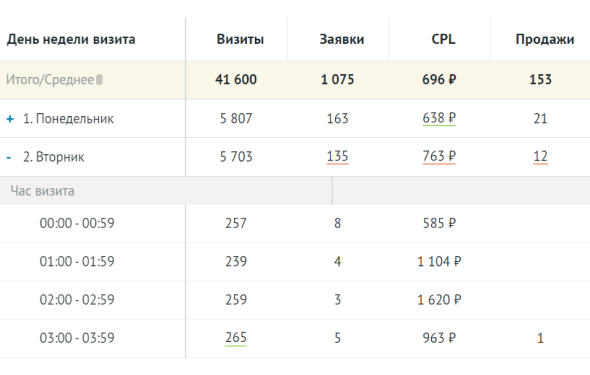Screen dimensions: 590x375
Task: Click the total visits value 41 600
Action: [x=236, y=80]
